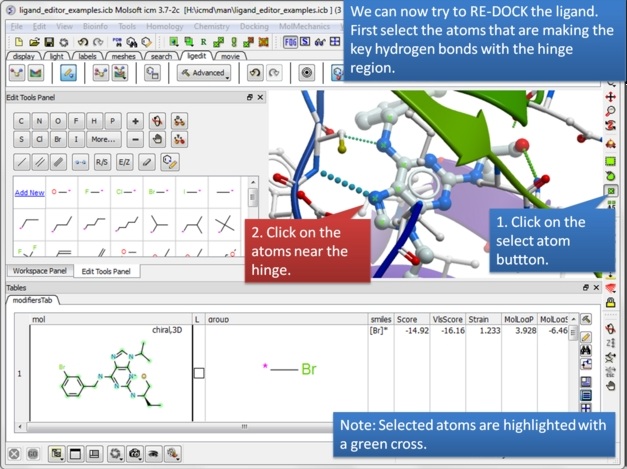The image size is (627, 469).
Task: Close the Edit Tools Panel
Action: (x=260, y=97)
